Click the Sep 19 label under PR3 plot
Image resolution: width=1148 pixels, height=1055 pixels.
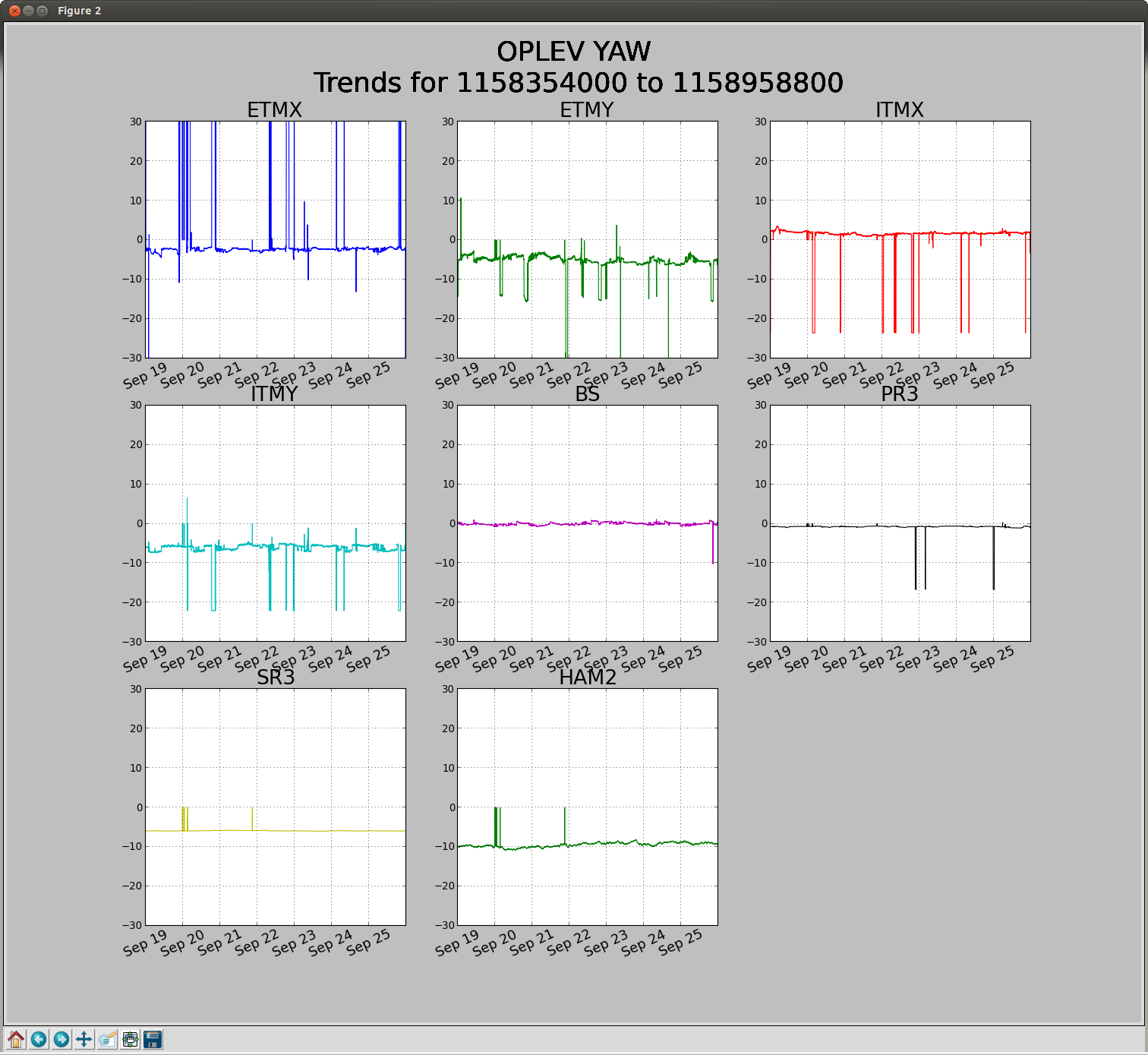click(769, 659)
